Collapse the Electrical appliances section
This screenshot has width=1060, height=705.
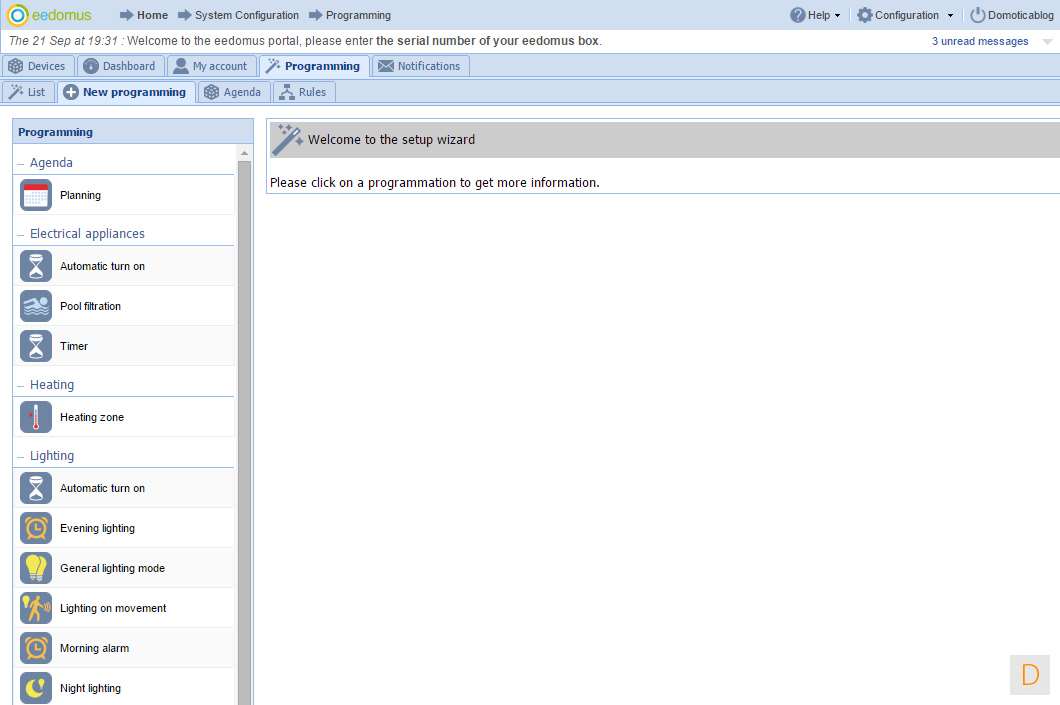tap(20, 235)
